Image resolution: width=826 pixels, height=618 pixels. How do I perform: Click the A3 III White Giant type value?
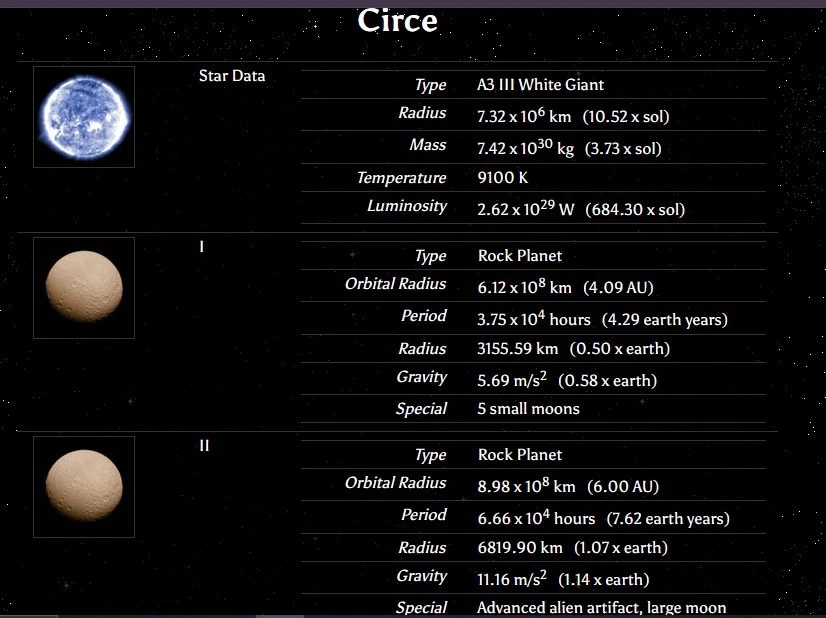(x=541, y=85)
